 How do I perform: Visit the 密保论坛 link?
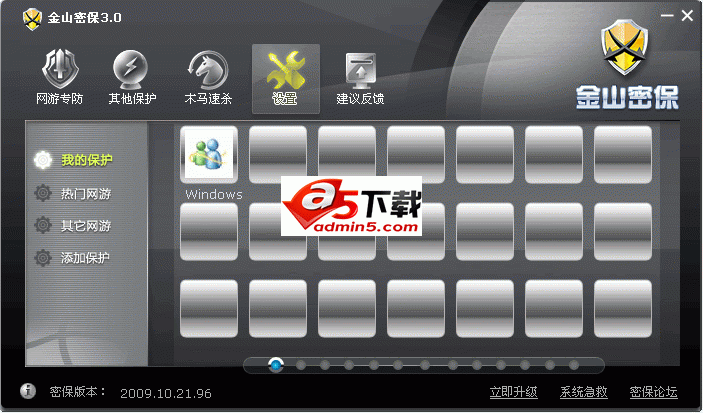[x=653, y=392]
